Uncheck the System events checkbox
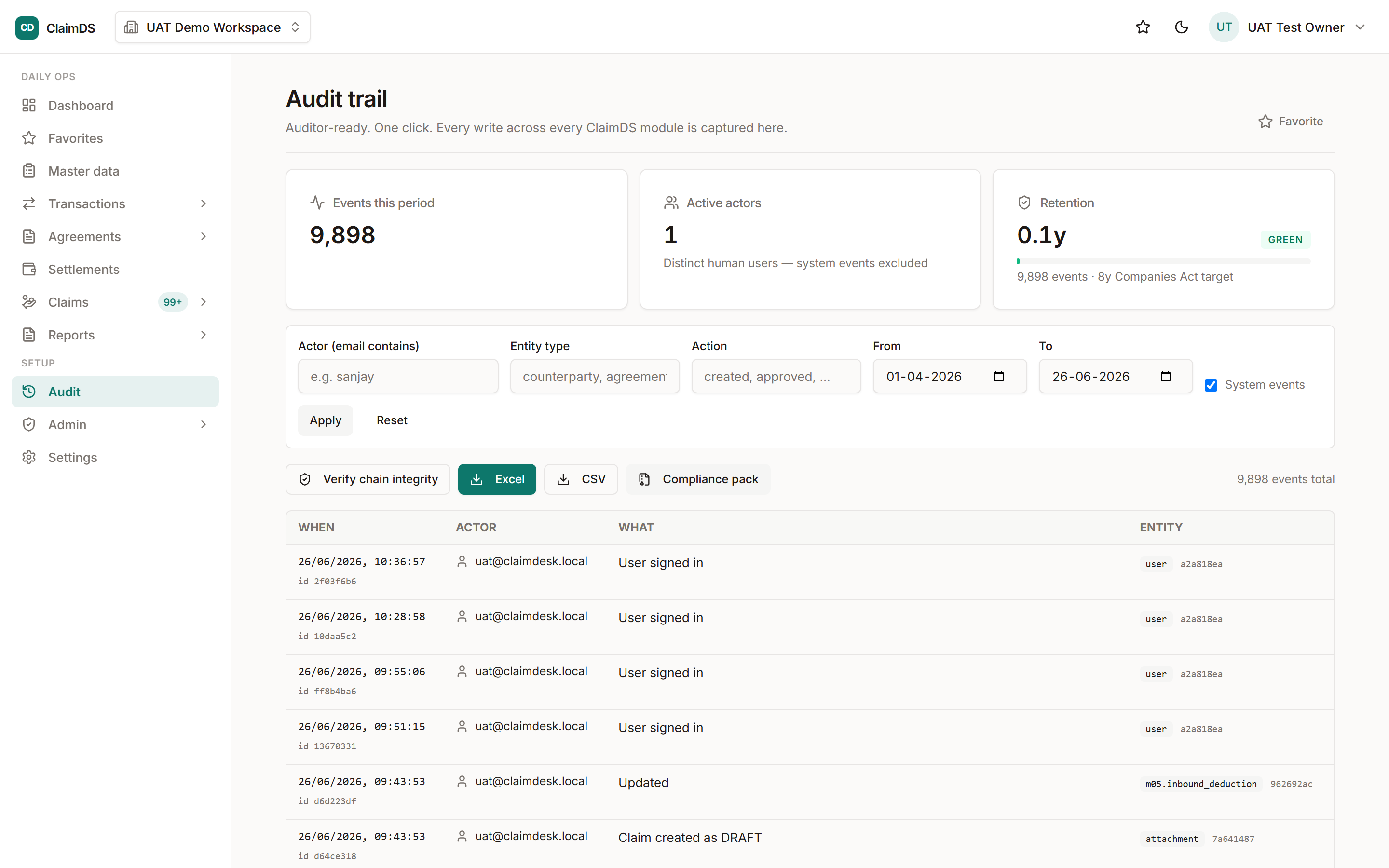Image resolution: width=1389 pixels, height=868 pixels. (x=1211, y=385)
